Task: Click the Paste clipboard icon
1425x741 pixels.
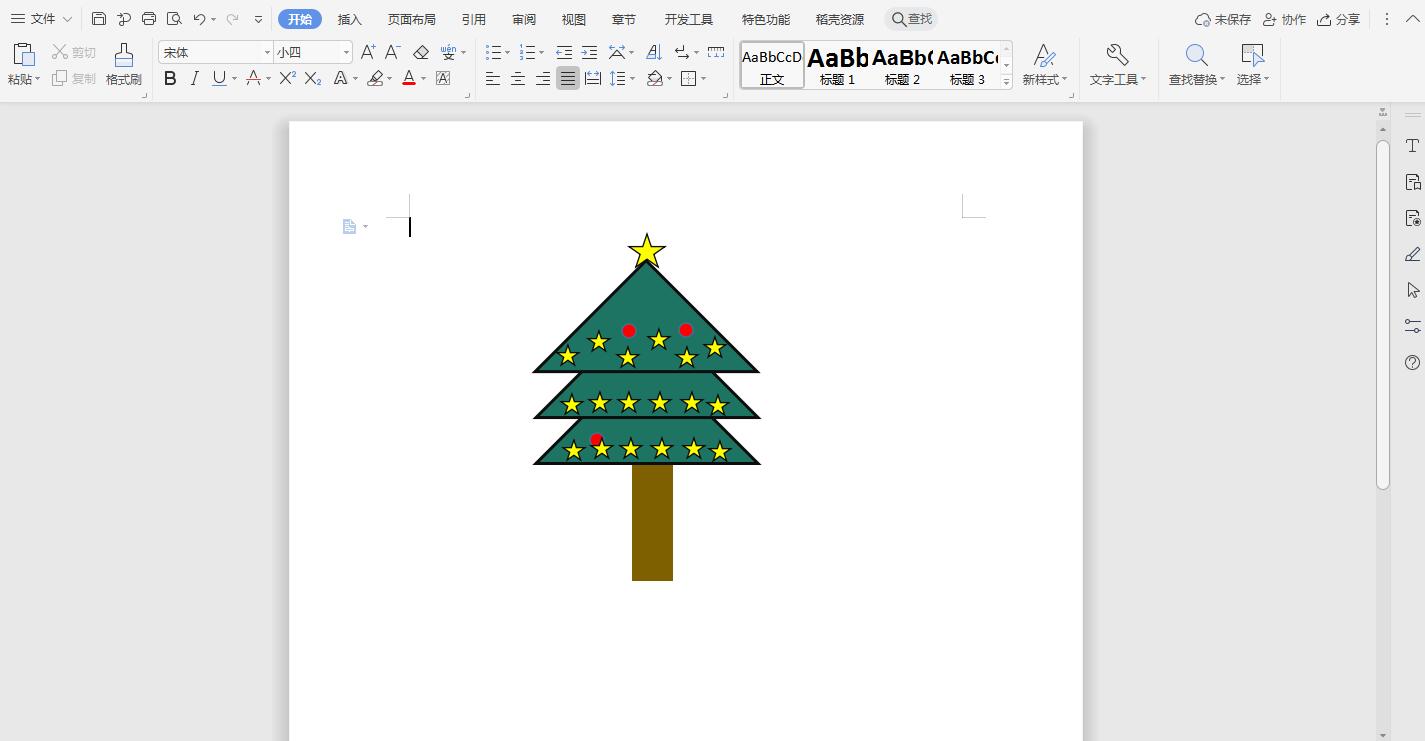Action: (22, 54)
